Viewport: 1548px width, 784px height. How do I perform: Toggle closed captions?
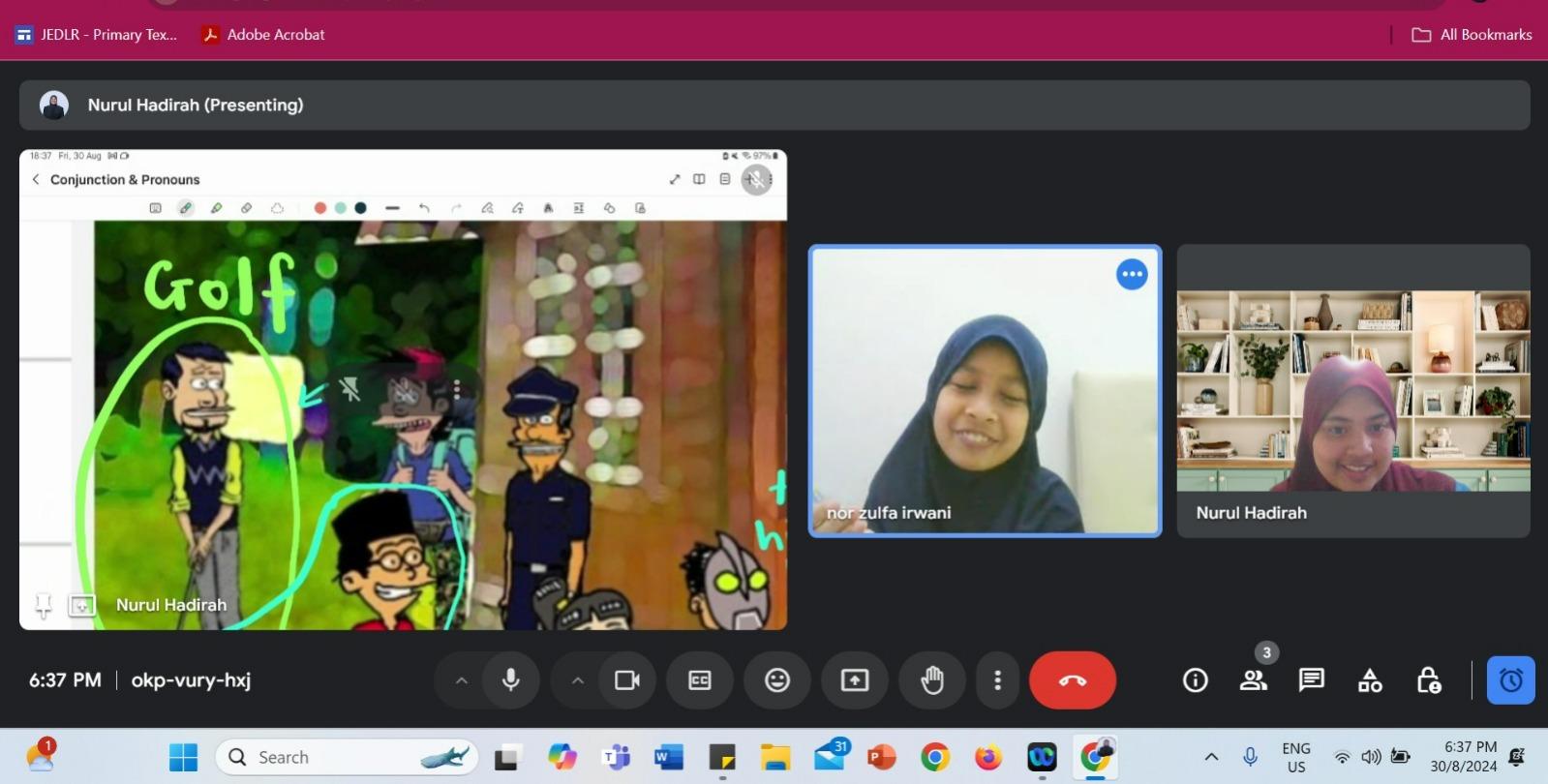pos(699,680)
